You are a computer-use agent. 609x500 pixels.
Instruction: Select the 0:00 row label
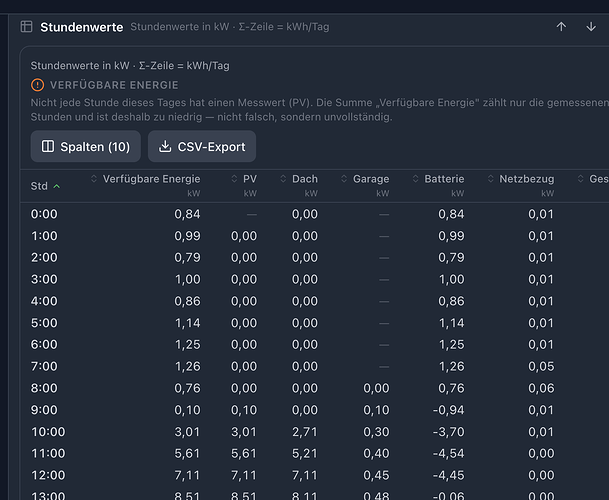[44, 214]
